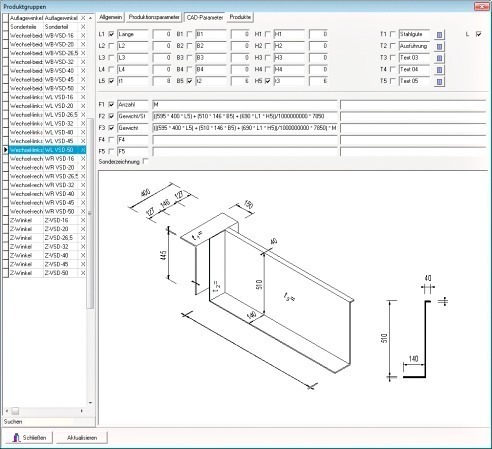492x449 pixels.
Task: Click the X icon for Z-VSD-50
Action: tap(83, 273)
